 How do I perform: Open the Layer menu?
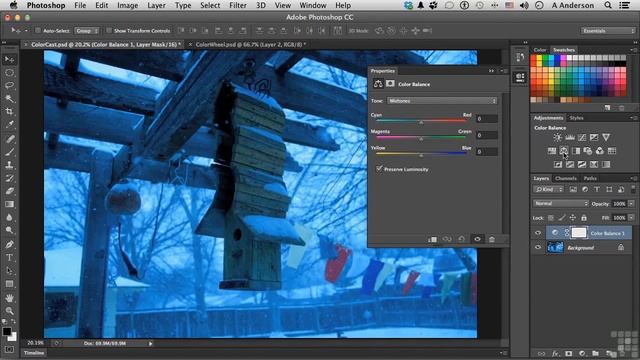(156, 5)
